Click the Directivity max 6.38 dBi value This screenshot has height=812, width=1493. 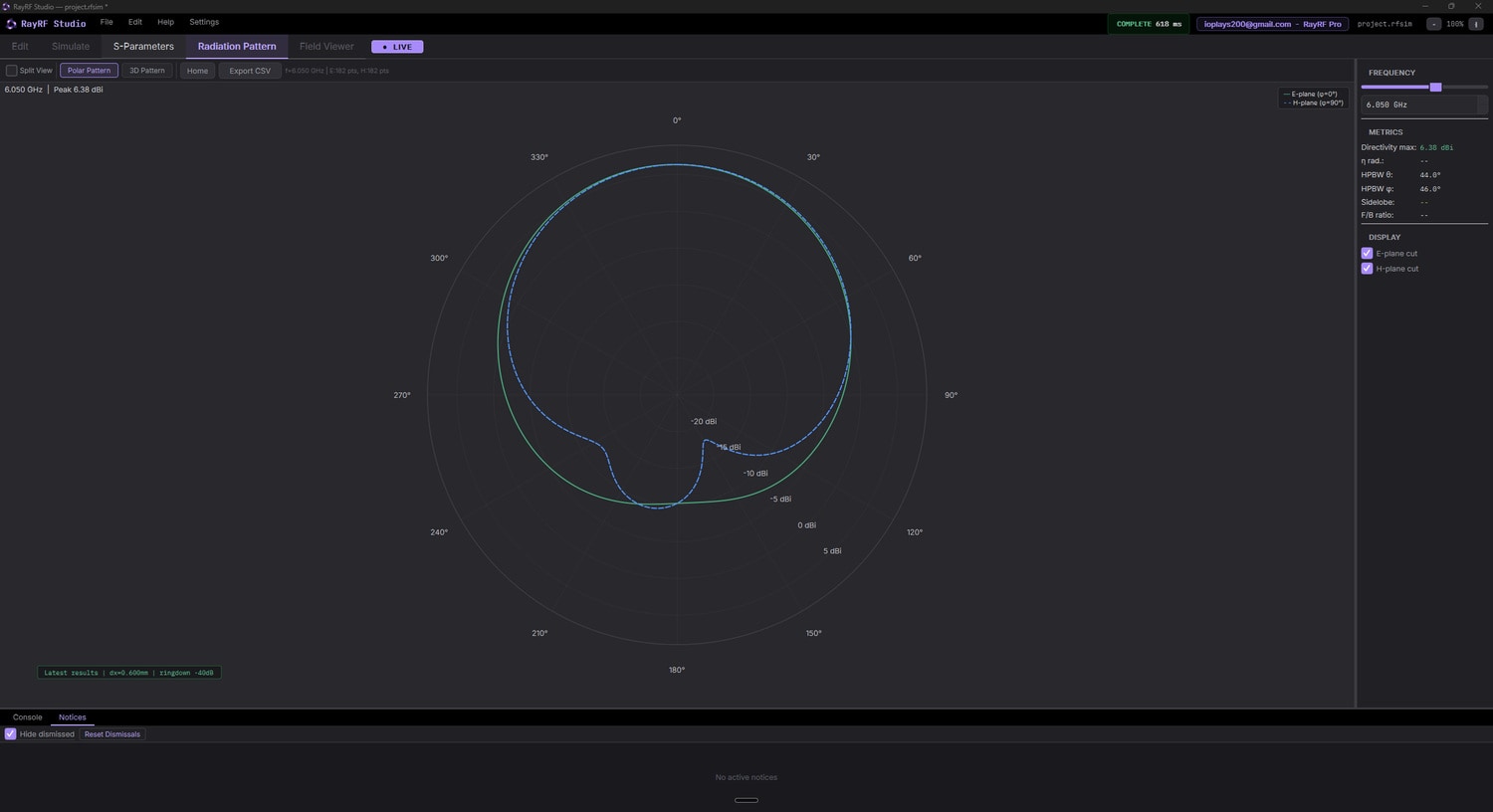(x=1436, y=147)
